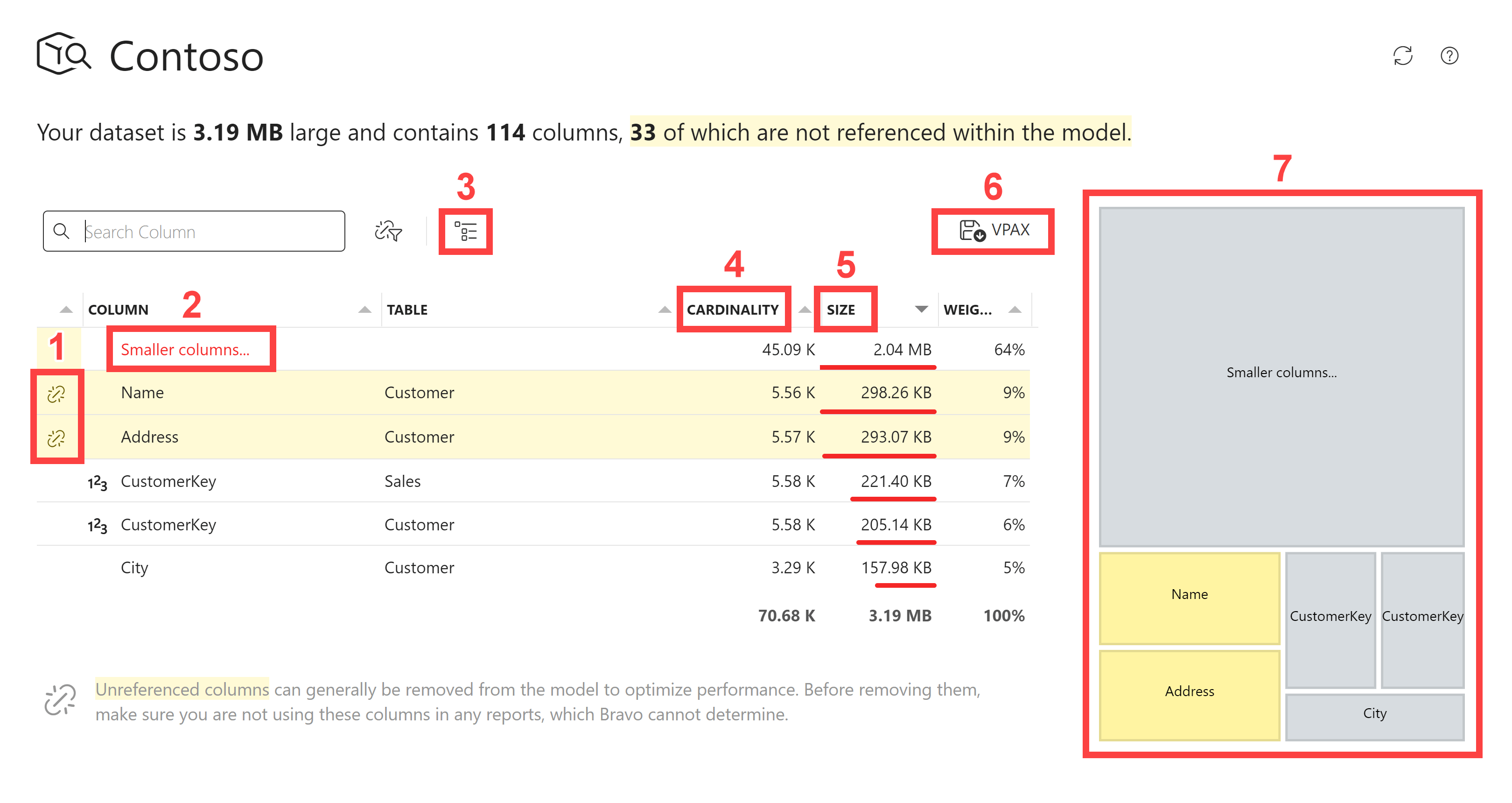This screenshot has width=1512, height=803.
Task: Click the refresh icon at top right
Action: (x=1402, y=56)
